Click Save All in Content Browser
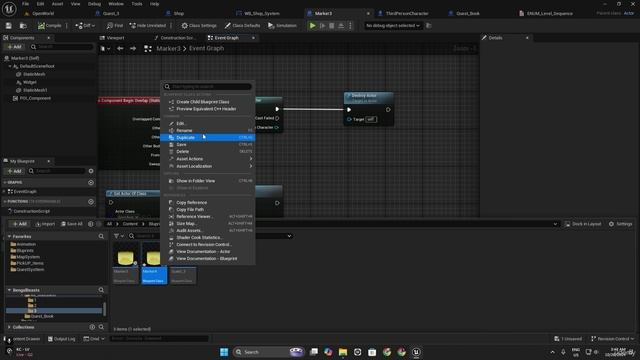 71,224
